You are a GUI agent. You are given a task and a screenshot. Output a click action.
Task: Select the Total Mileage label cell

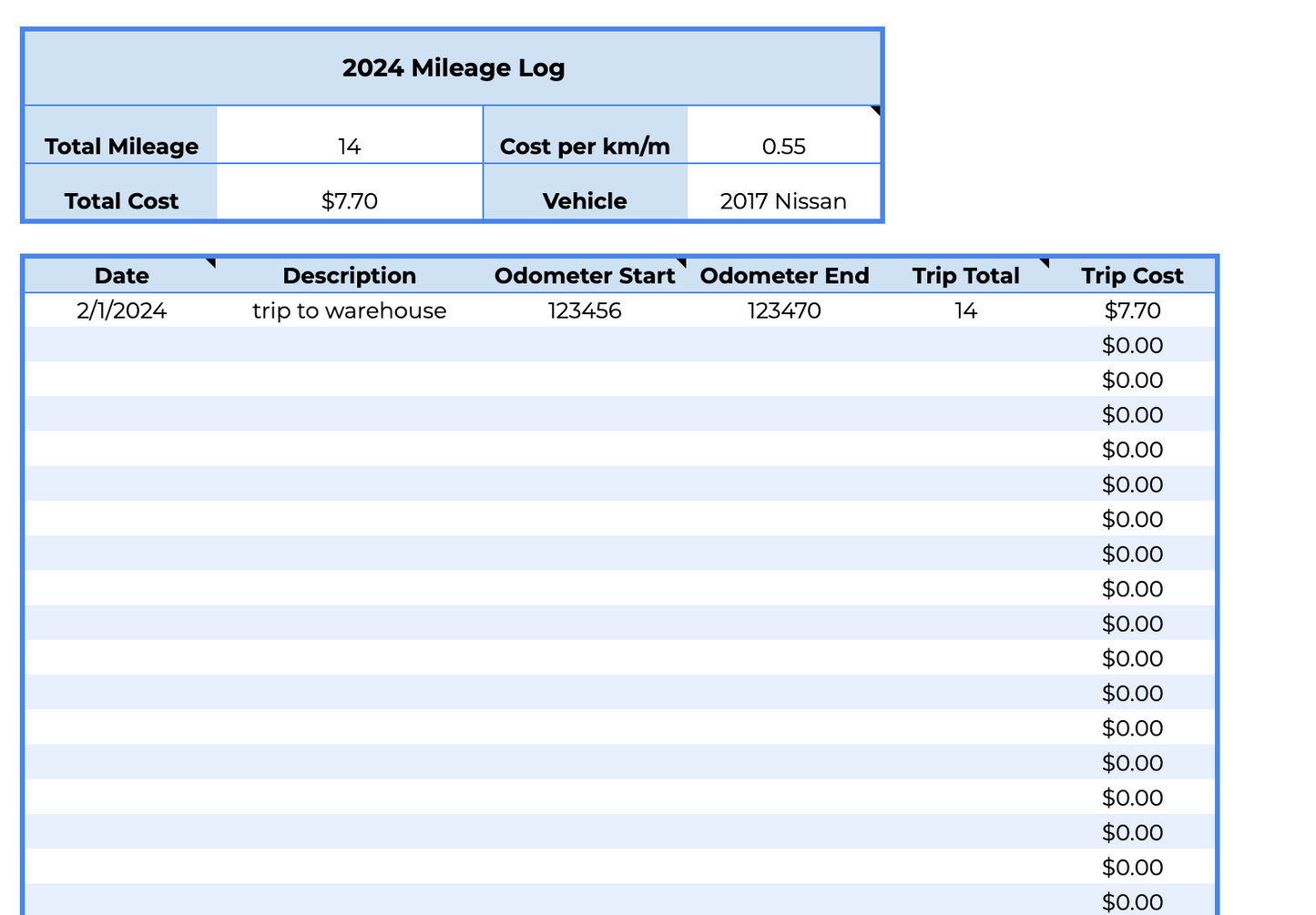121,147
